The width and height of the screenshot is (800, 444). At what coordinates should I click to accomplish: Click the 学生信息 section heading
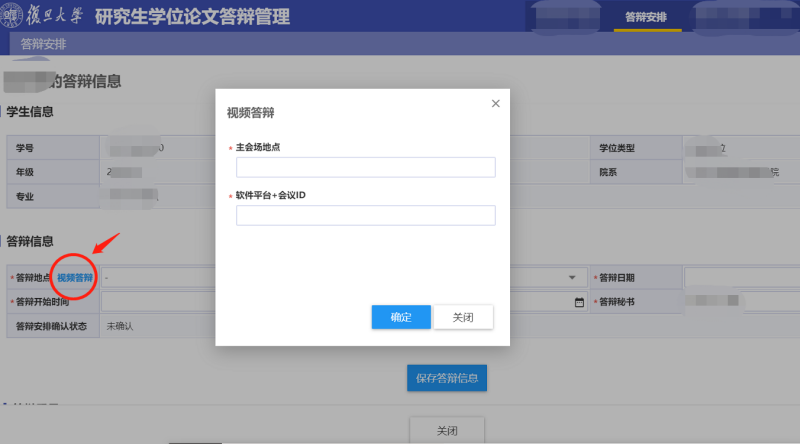(31, 112)
